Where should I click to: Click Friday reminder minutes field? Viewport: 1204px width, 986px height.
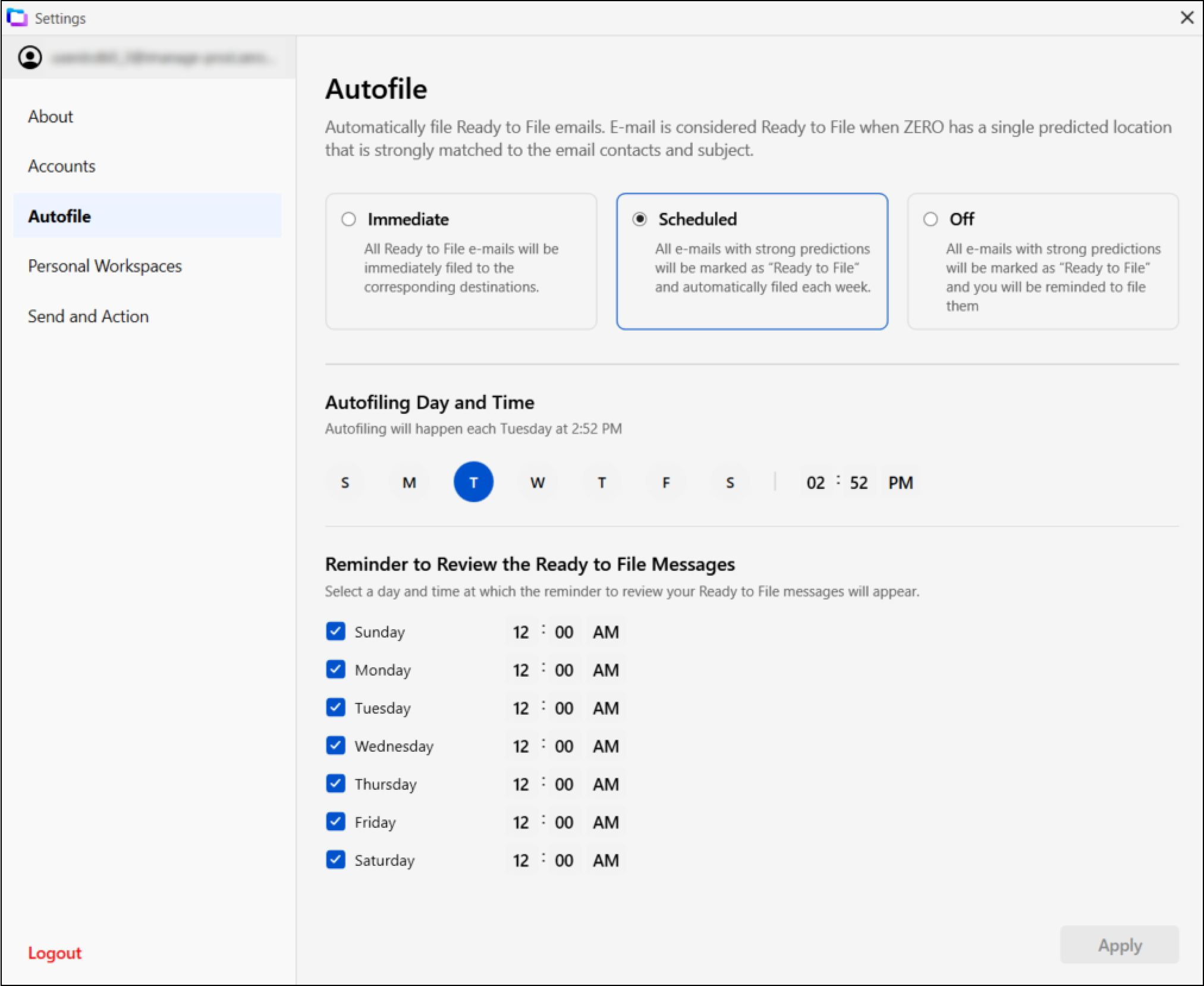pyautogui.click(x=564, y=822)
